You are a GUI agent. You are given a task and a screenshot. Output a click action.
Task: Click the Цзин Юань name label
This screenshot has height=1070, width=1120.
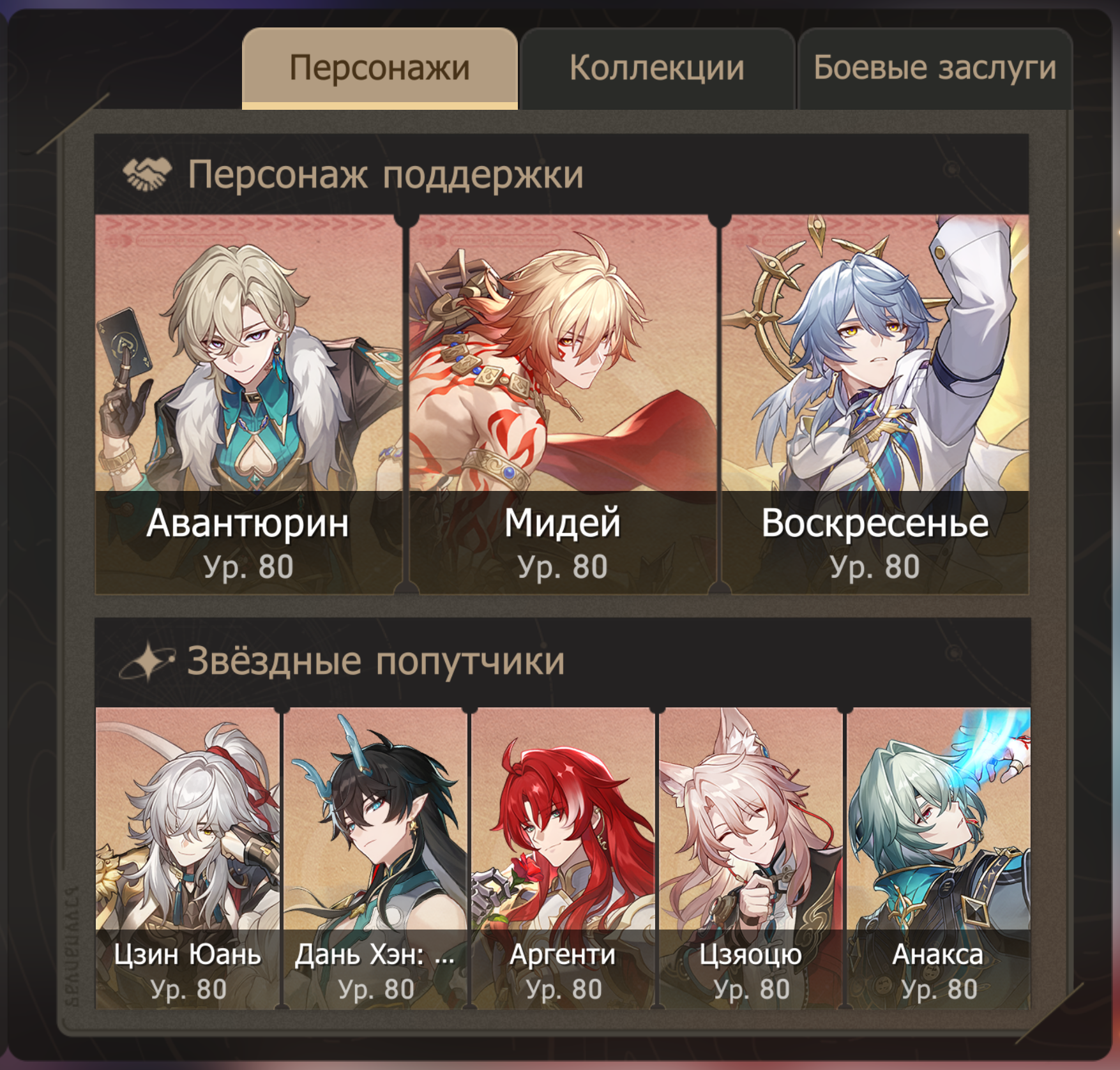188,955
